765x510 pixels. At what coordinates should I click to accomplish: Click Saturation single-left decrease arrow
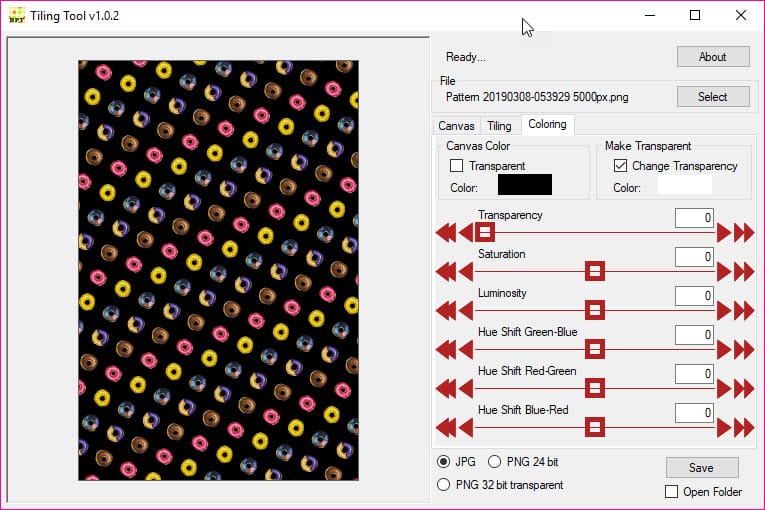point(466,272)
